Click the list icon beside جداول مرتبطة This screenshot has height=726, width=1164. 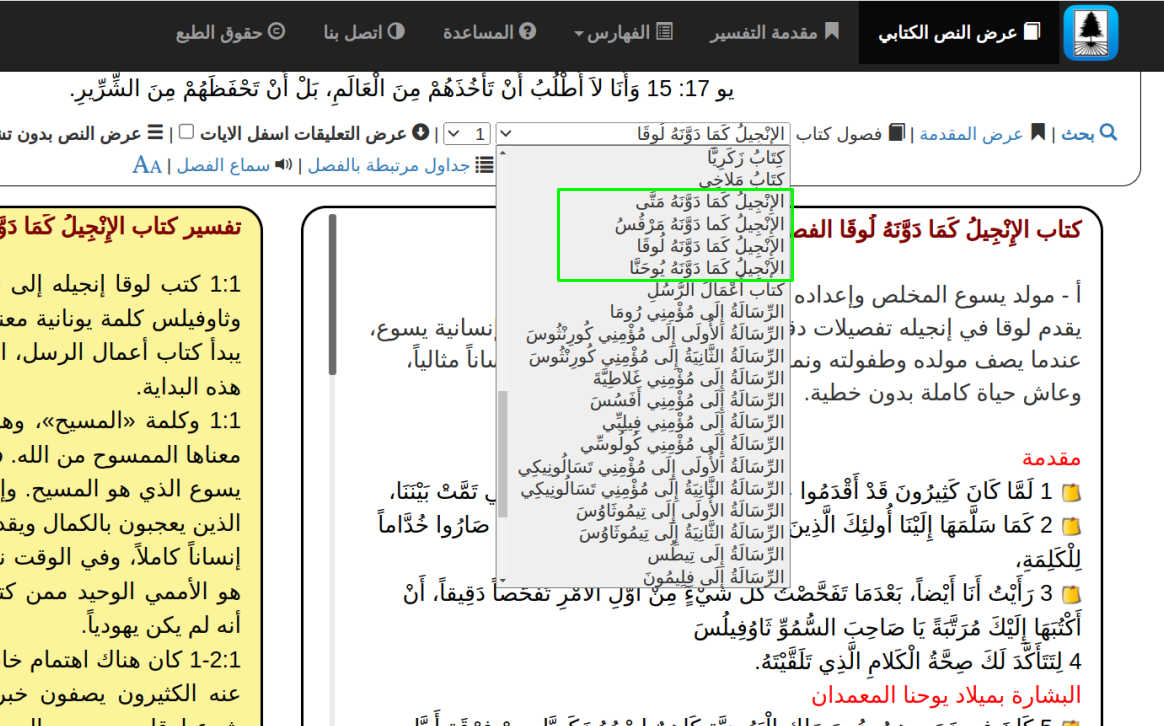pos(484,165)
